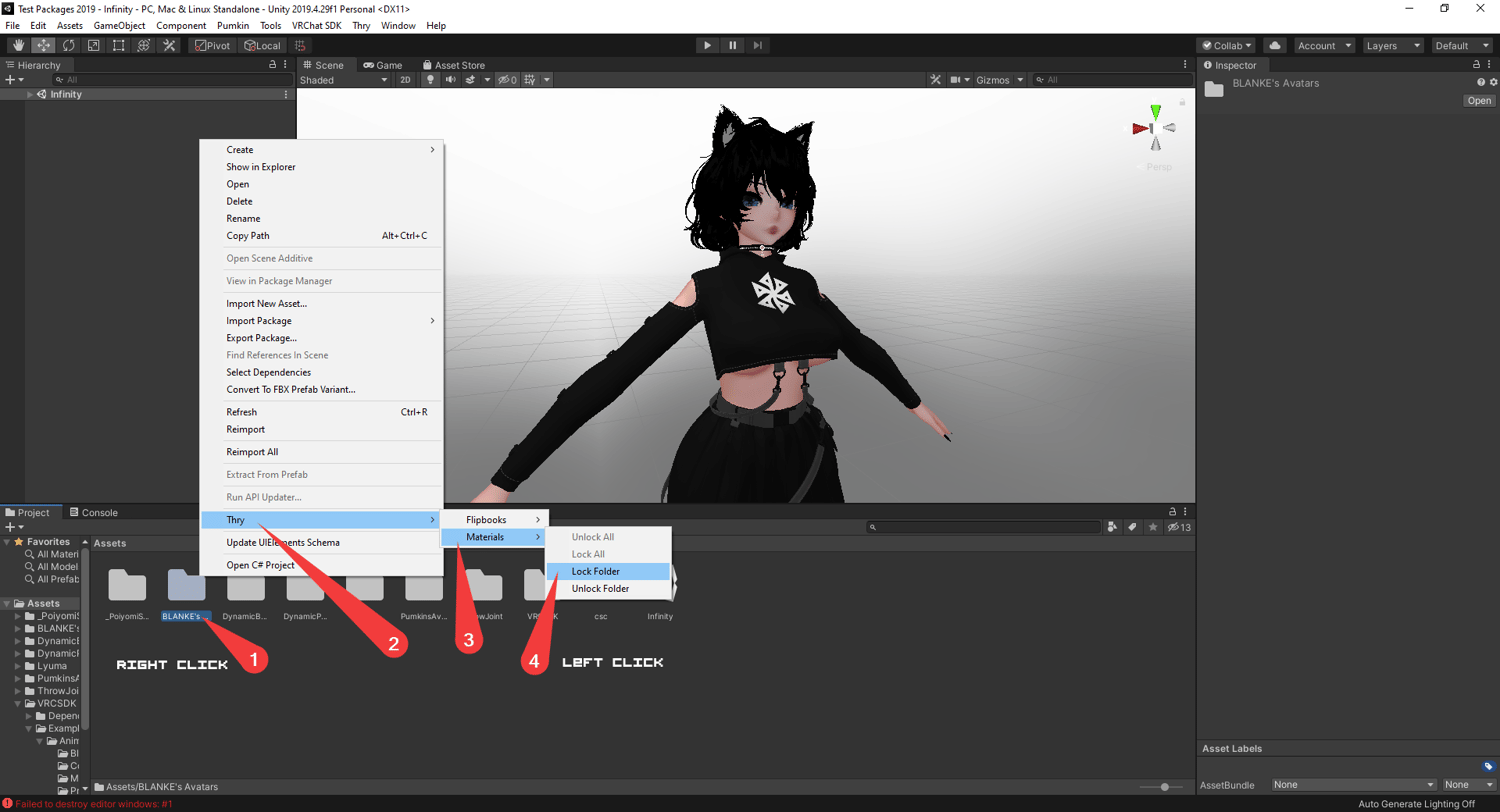Select the Move tool in the toolbar

tap(43, 45)
